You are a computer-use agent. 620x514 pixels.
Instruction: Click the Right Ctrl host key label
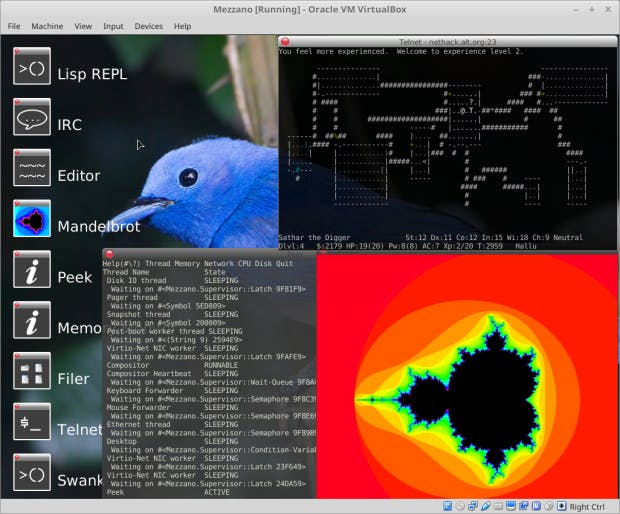[587, 506]
